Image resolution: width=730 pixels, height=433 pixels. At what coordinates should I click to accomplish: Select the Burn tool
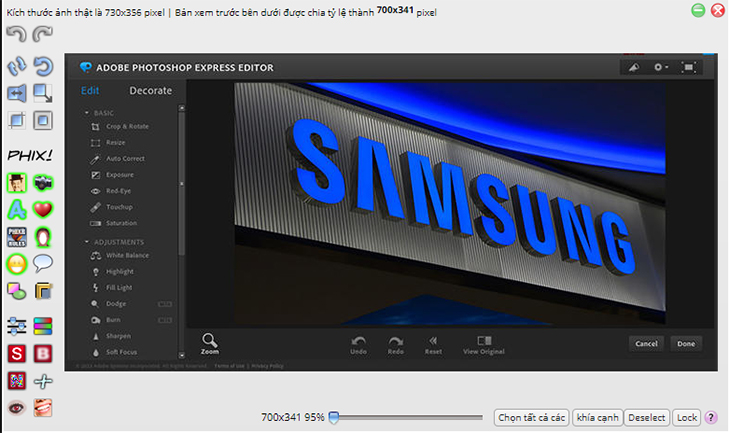[106, 320]
